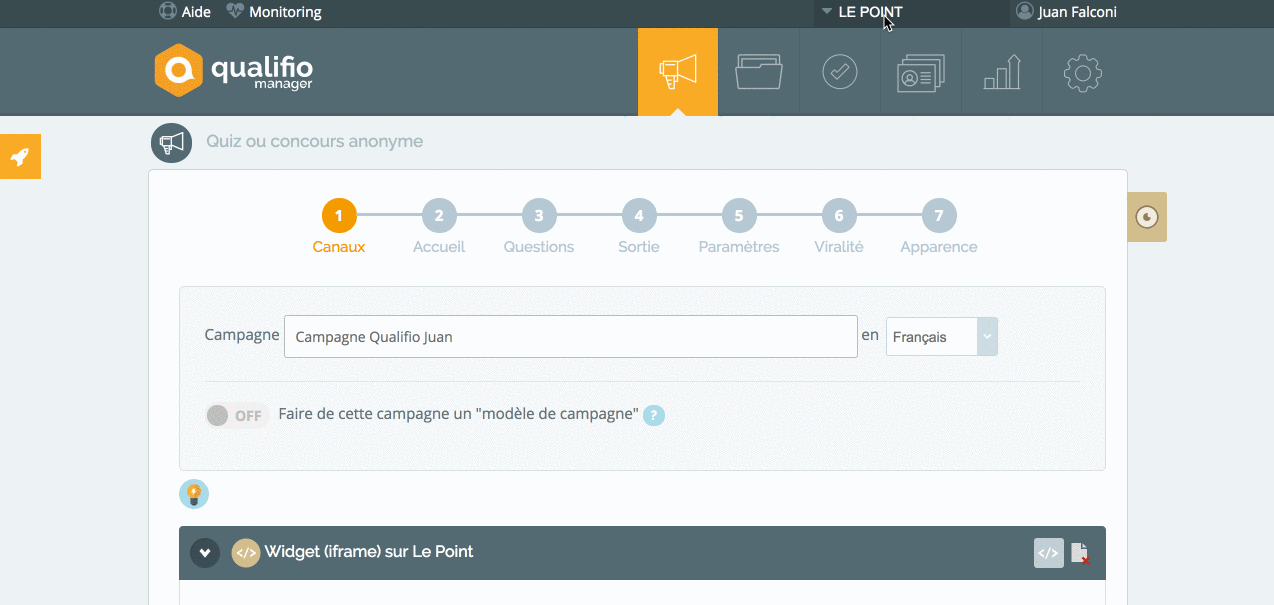Click the embed code button in Widget header
The width and height of the screenshot is (1274, 605).
1049,553
